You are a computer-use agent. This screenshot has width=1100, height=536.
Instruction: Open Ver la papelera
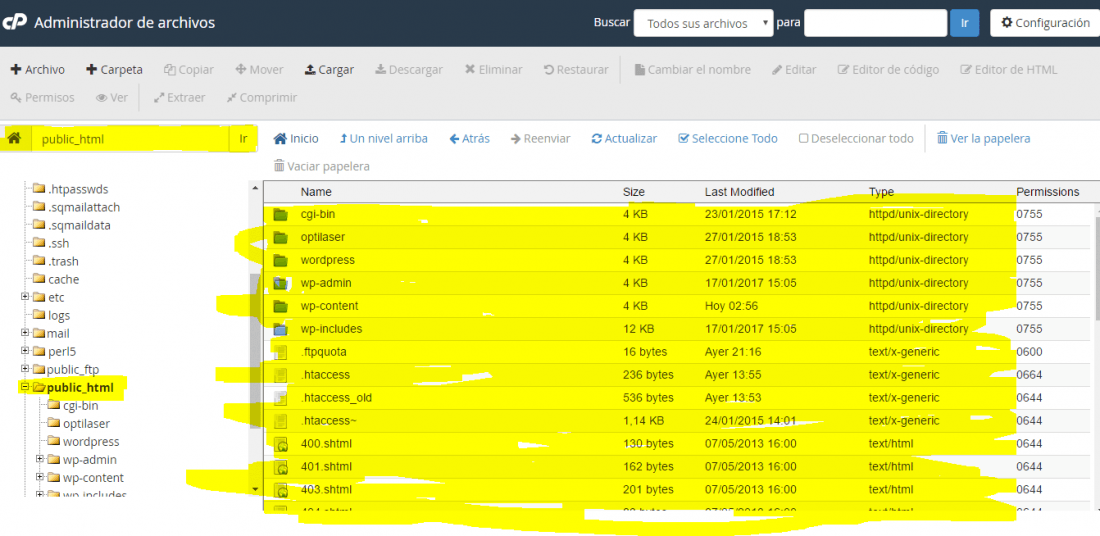coord(984,138)
